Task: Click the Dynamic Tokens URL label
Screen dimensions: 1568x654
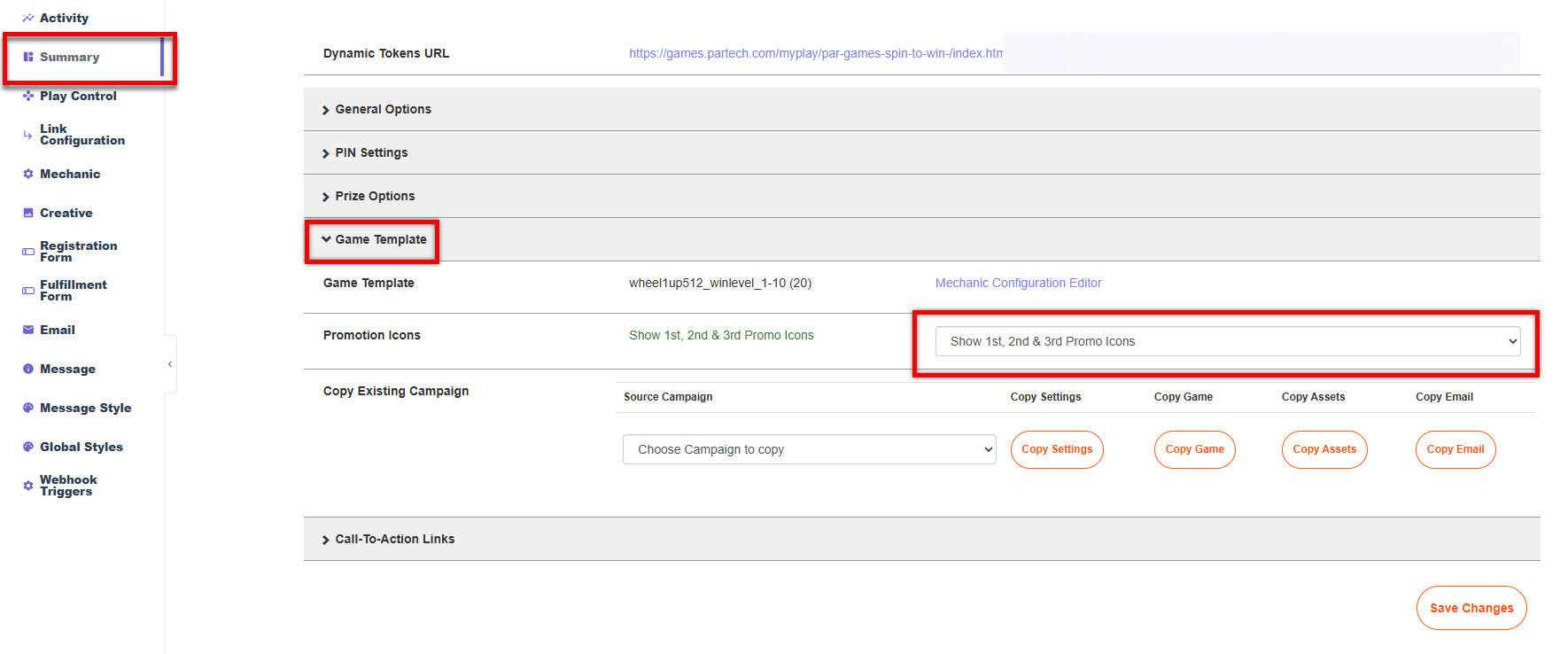Action: click(386, 53)
